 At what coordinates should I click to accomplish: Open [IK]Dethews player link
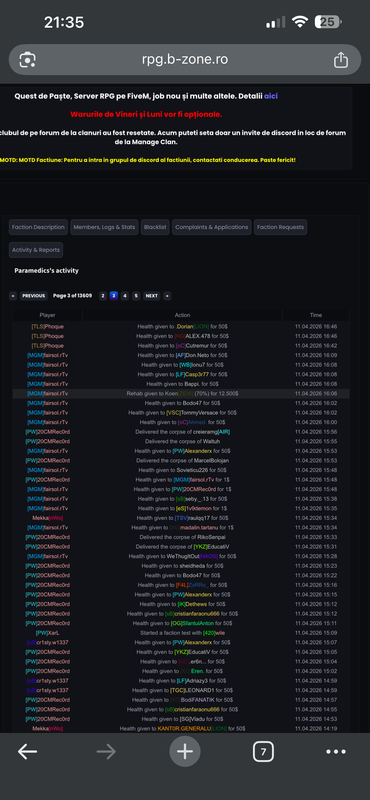coord(193,605)
